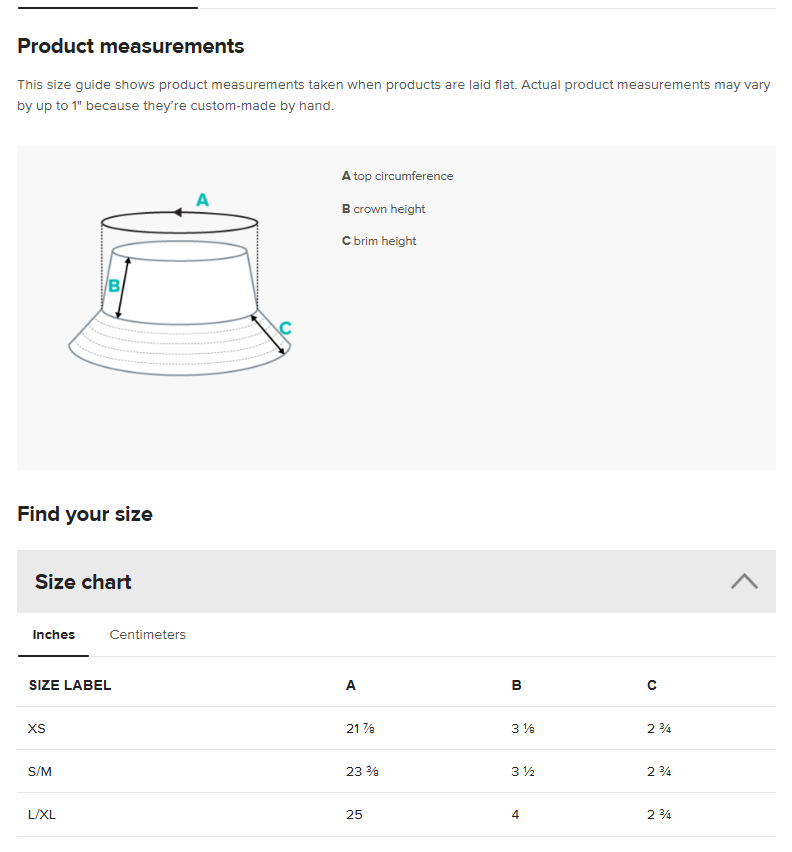
Task: Click the top circumference ellipse arrowhead
Action: [177, 212]
